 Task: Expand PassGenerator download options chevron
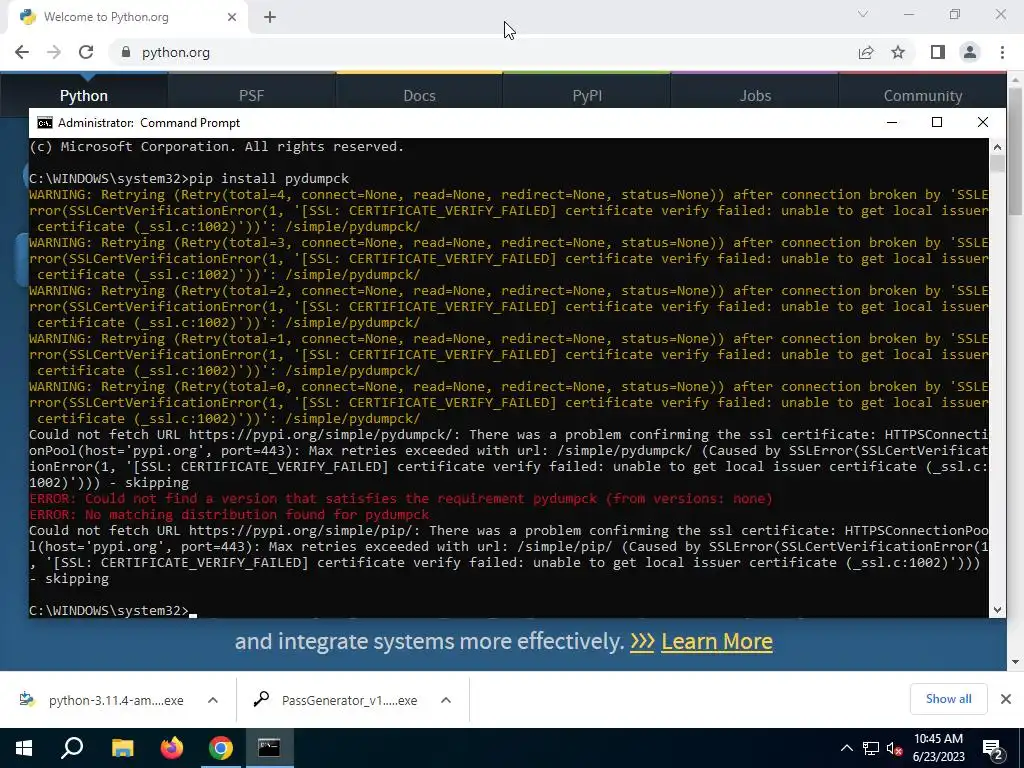(x=446, y=700)
